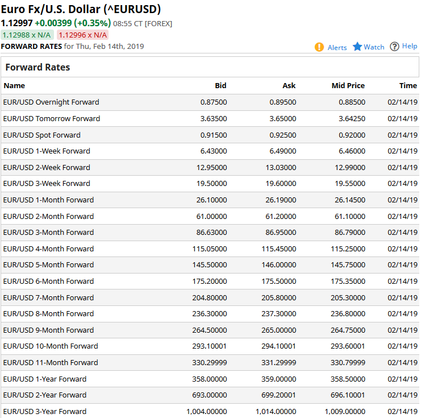The height and width of the screenshot is (418, 421).
Task: Open the Alerts link
Action: pos(337,47)
